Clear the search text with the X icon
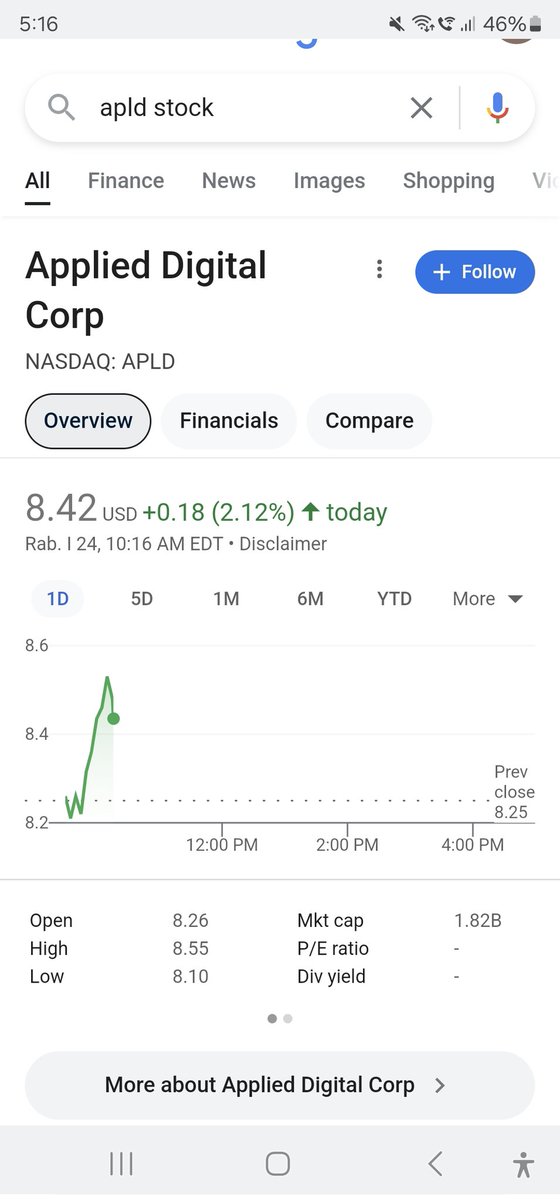The image size is (560, 1200). (x=422, y=108)
